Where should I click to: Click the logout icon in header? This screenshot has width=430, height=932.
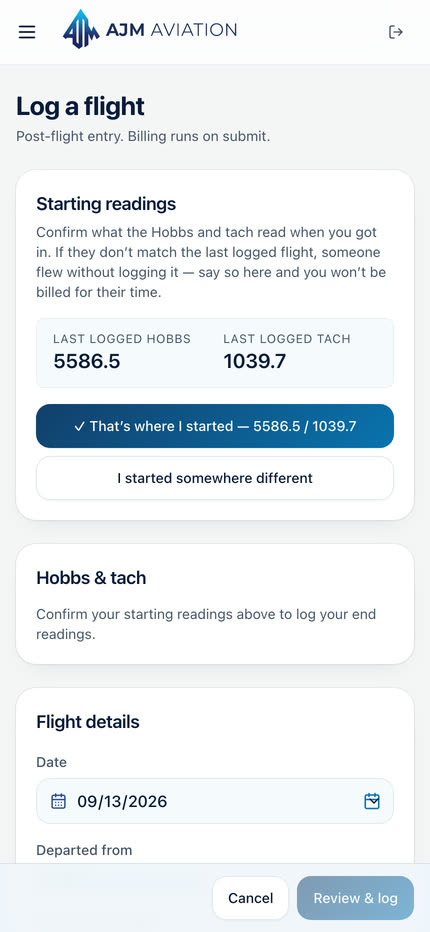pos(396,32)
